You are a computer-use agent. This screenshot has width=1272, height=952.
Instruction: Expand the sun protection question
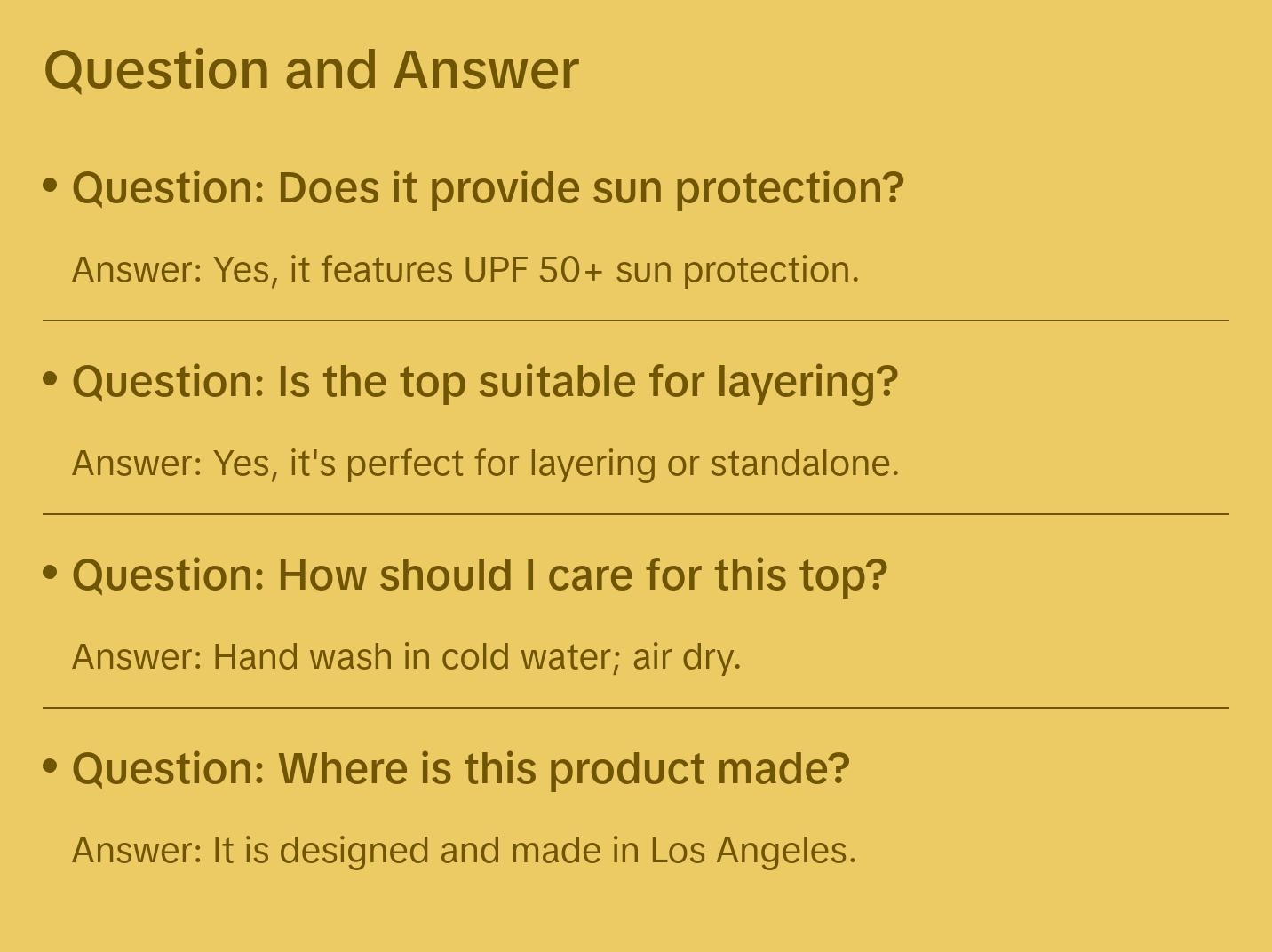pos(488,188)
